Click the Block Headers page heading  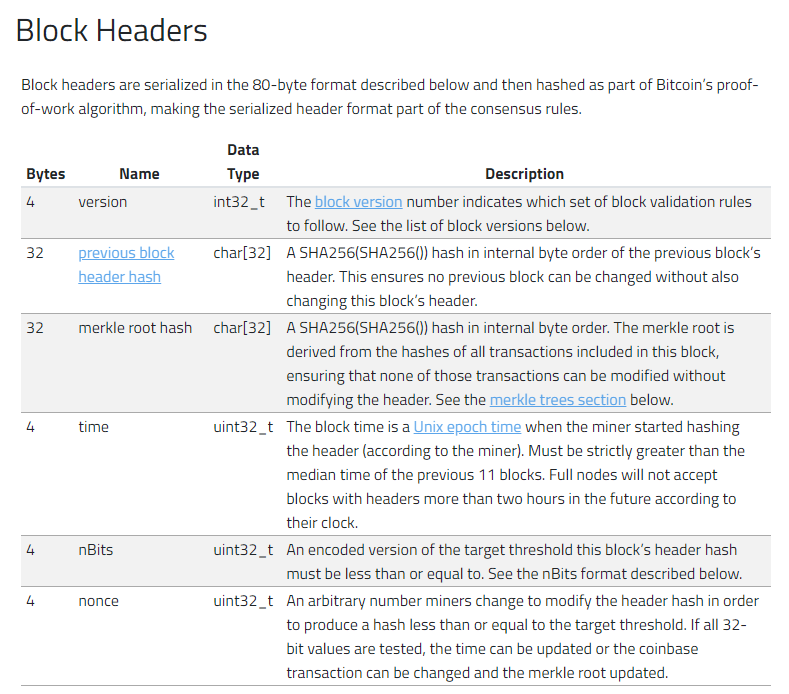[112, 31]
